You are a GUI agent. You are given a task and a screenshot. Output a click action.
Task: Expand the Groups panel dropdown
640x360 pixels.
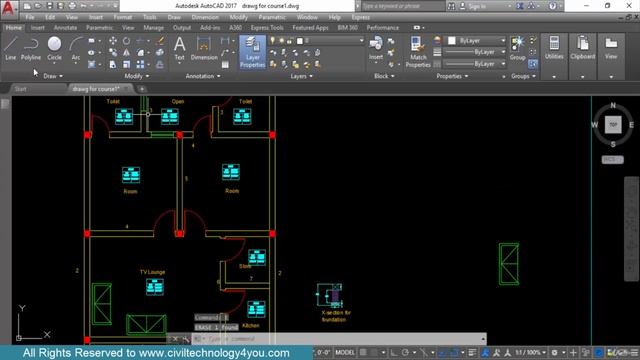(523, 76)
